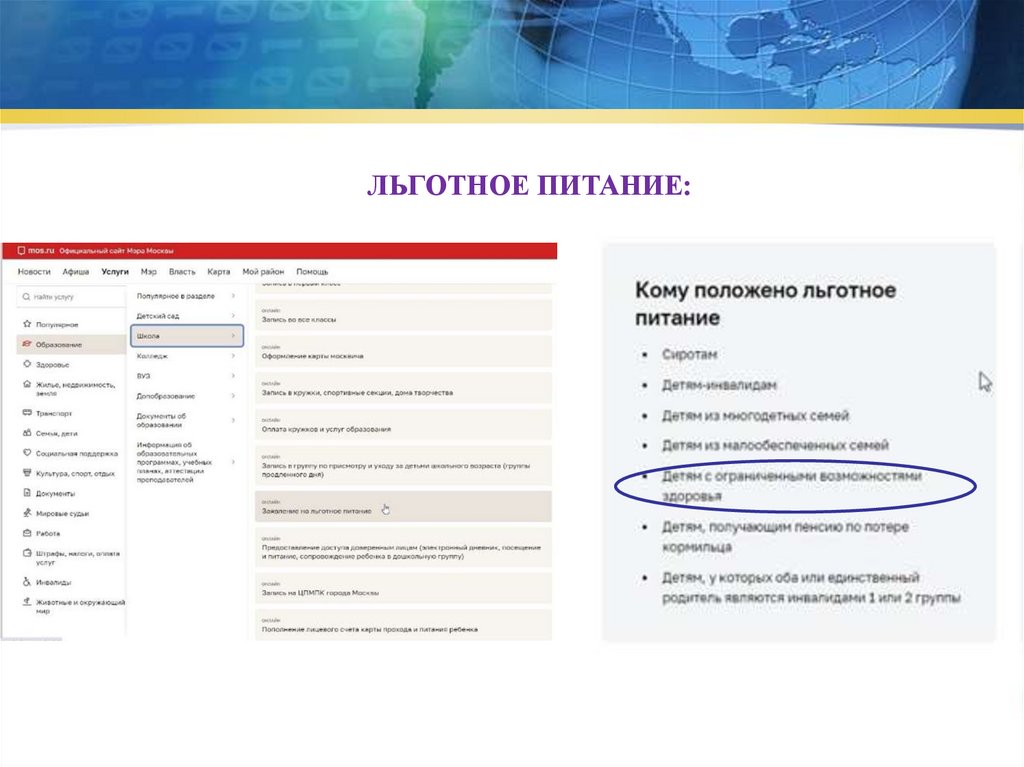The width and height of the screenshot is (1024, 767).
Task: Open Оплата кружков и услуг образования
Action: click(403, 425)
